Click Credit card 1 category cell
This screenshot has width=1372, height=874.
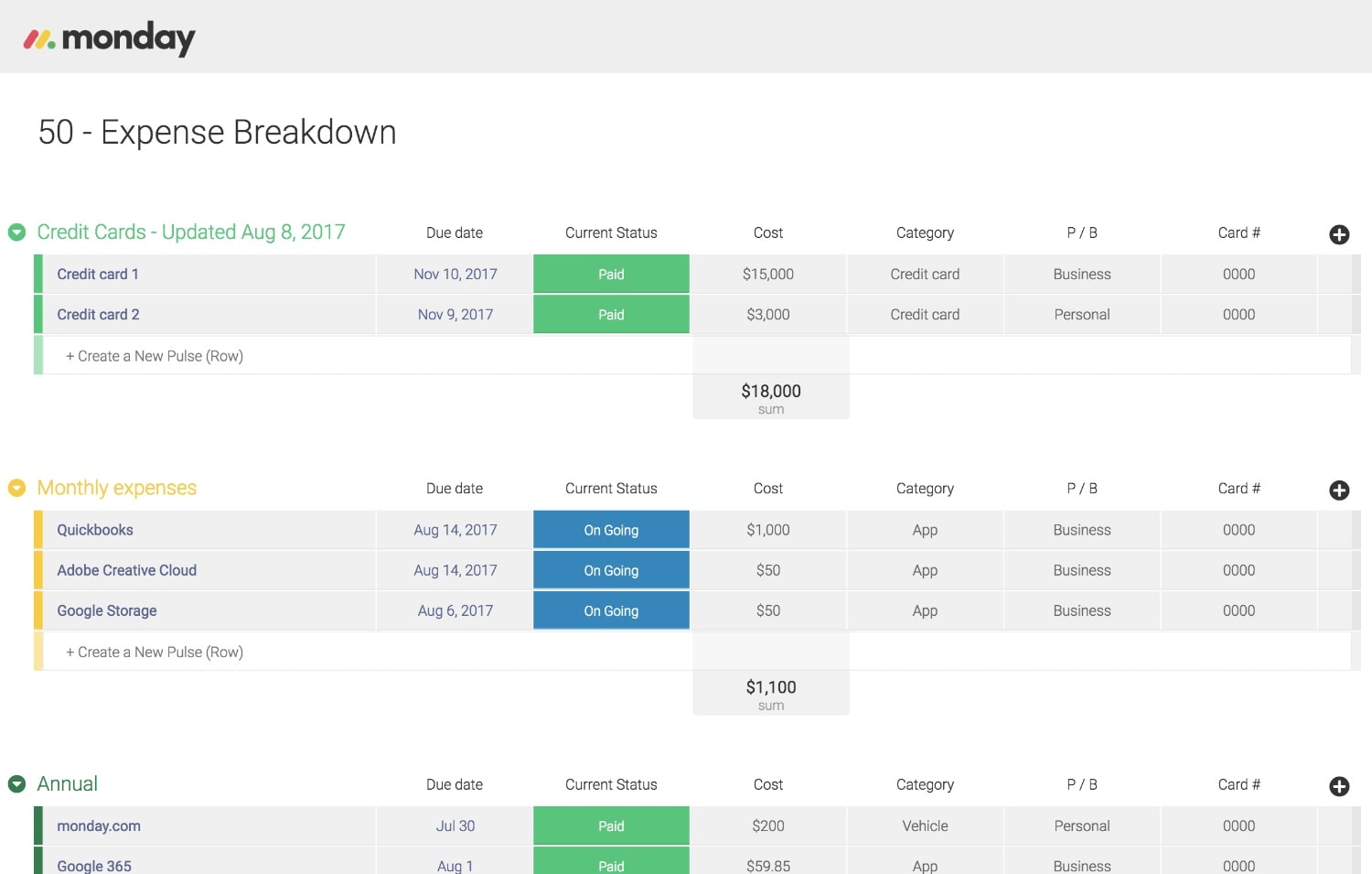[926, 275]
